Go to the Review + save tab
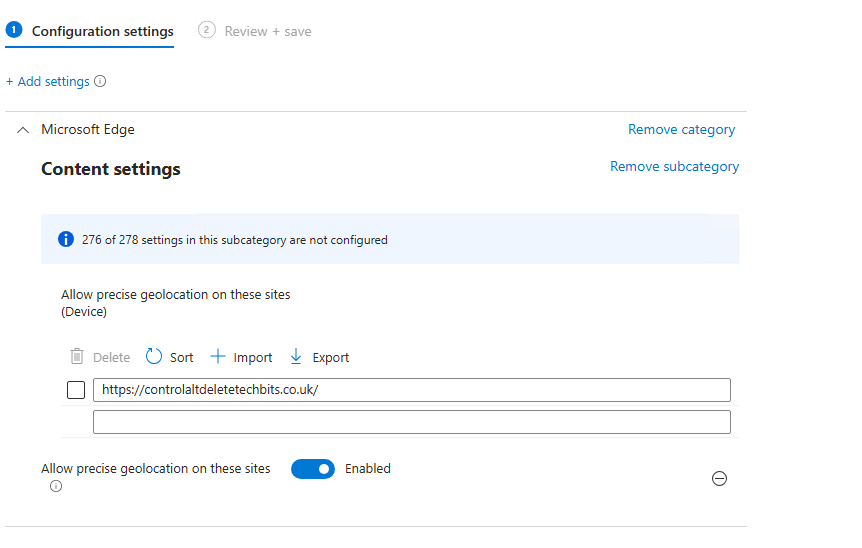 (268, 31)
